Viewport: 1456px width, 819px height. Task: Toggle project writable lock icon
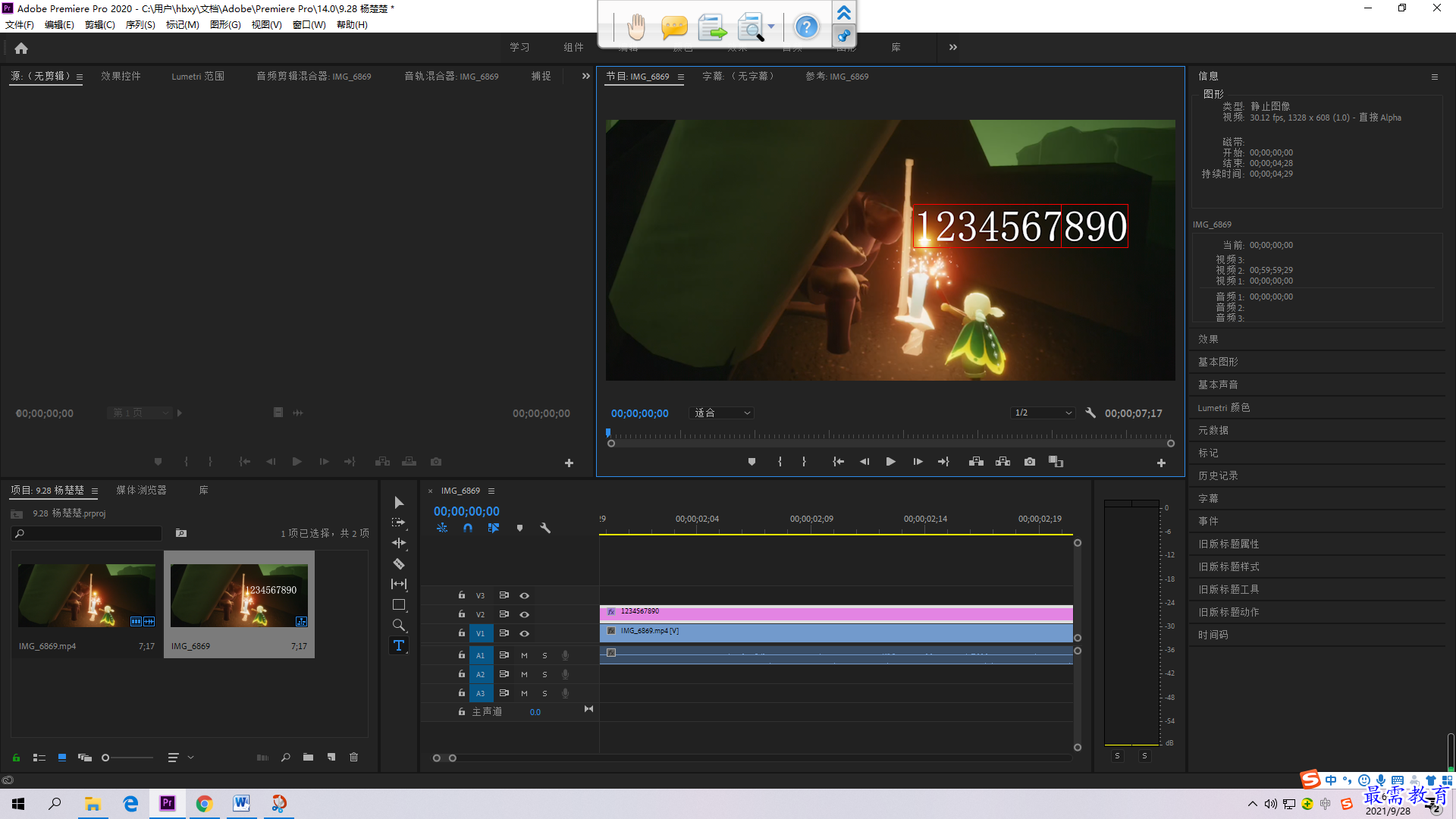(16, 758)
